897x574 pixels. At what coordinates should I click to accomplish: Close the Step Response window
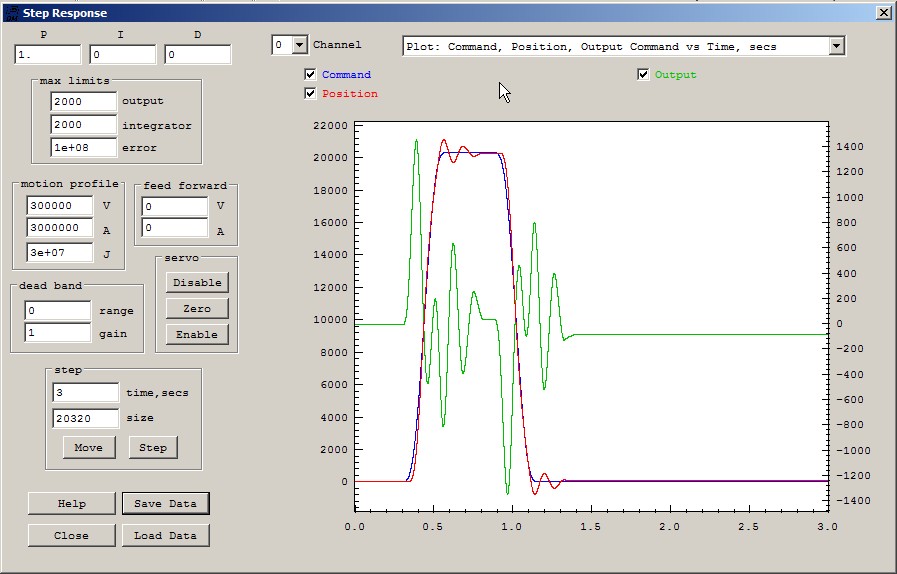(883, 13)
